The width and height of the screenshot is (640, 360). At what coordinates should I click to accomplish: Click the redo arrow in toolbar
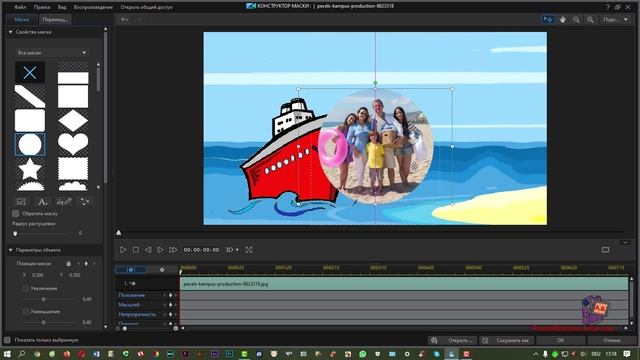(138, 20)
